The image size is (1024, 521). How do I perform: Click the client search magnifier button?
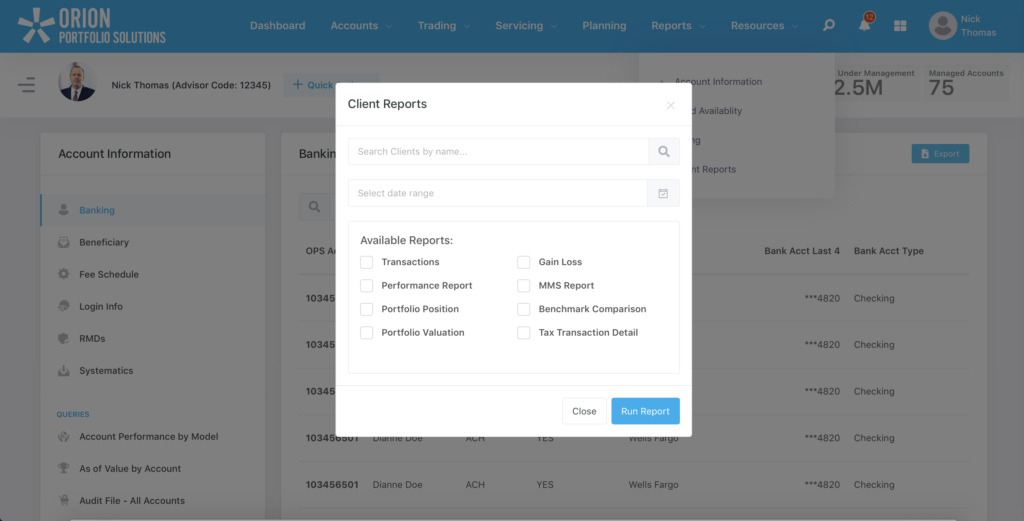[x=664, y=152]
